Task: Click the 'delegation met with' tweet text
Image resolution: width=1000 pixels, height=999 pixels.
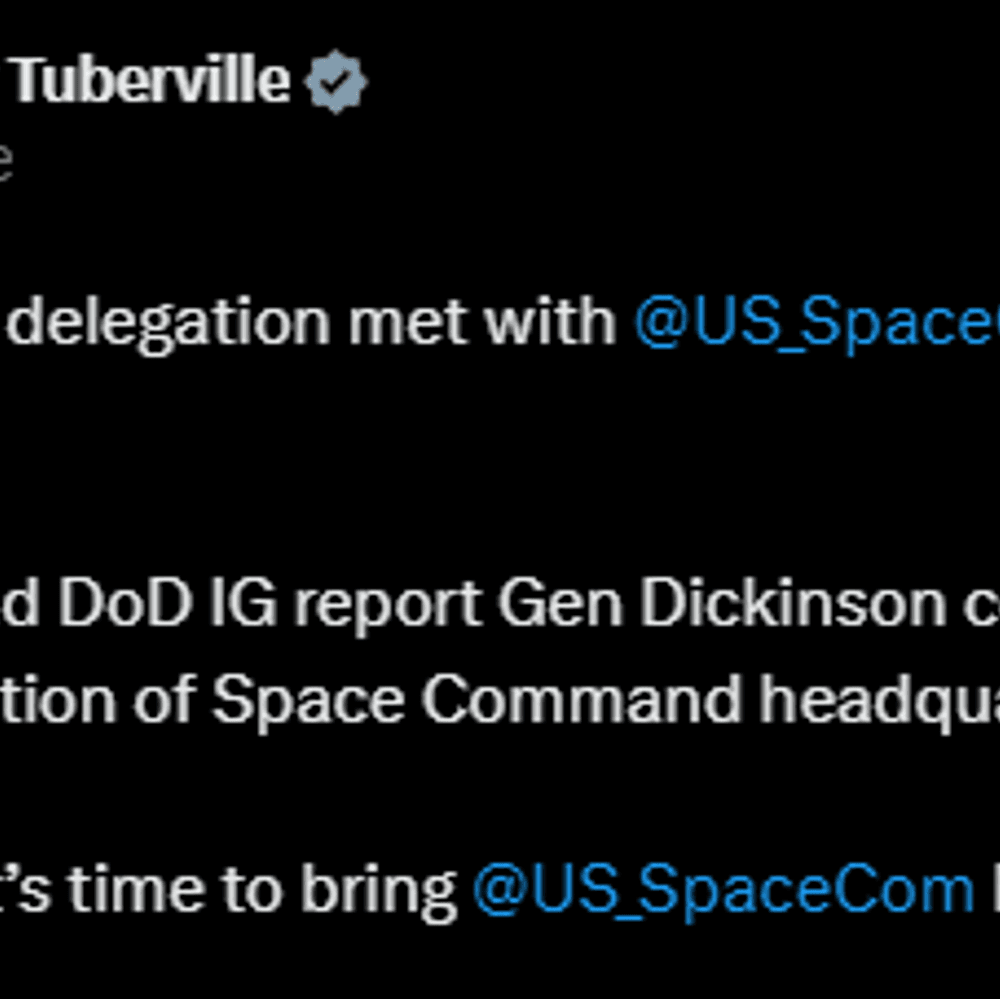Action: pos(311,322)
